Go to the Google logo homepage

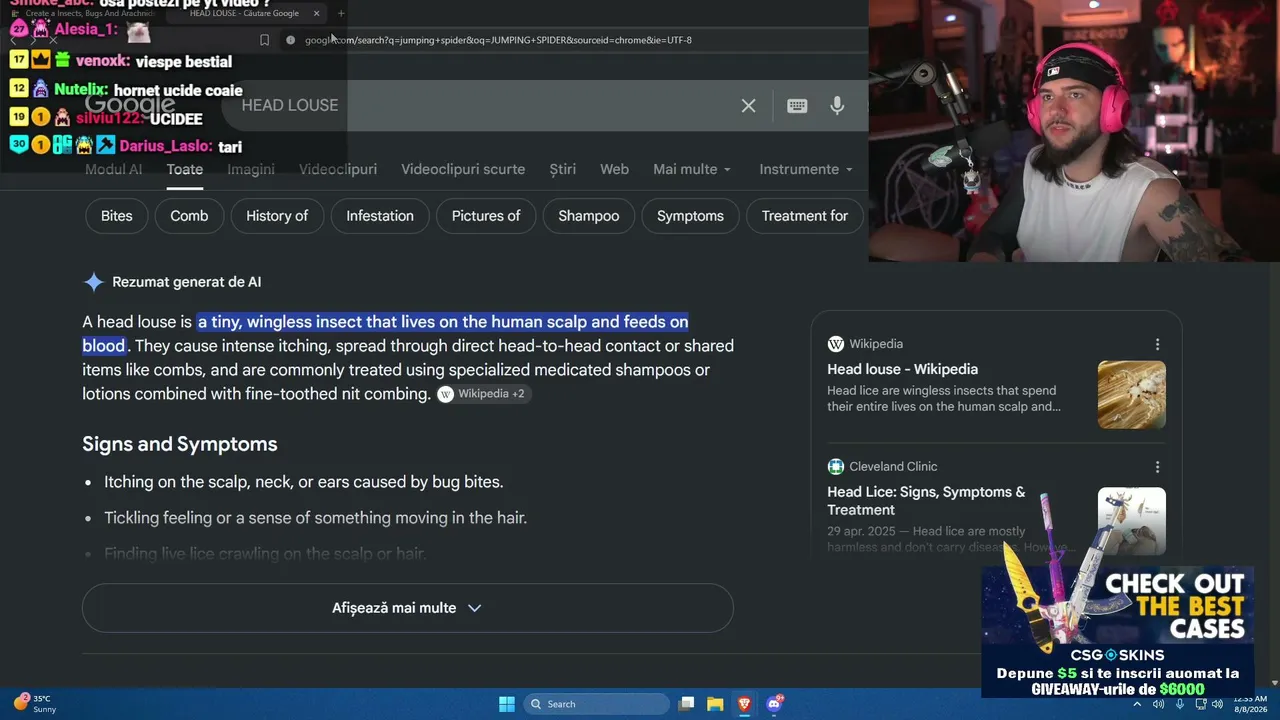(x=130, y=105)
